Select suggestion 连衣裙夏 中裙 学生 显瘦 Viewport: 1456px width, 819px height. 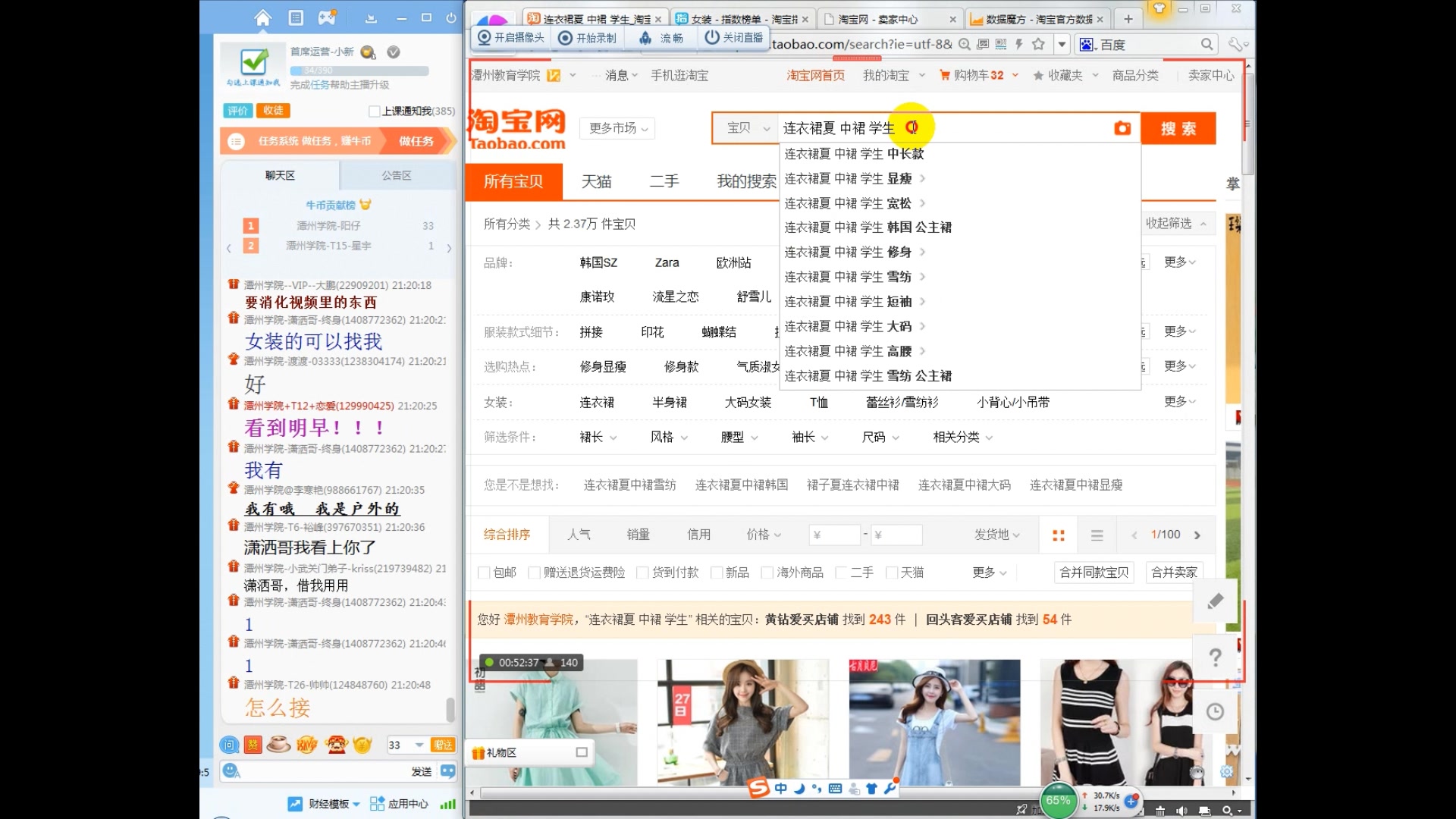click(x=848, y=179)
